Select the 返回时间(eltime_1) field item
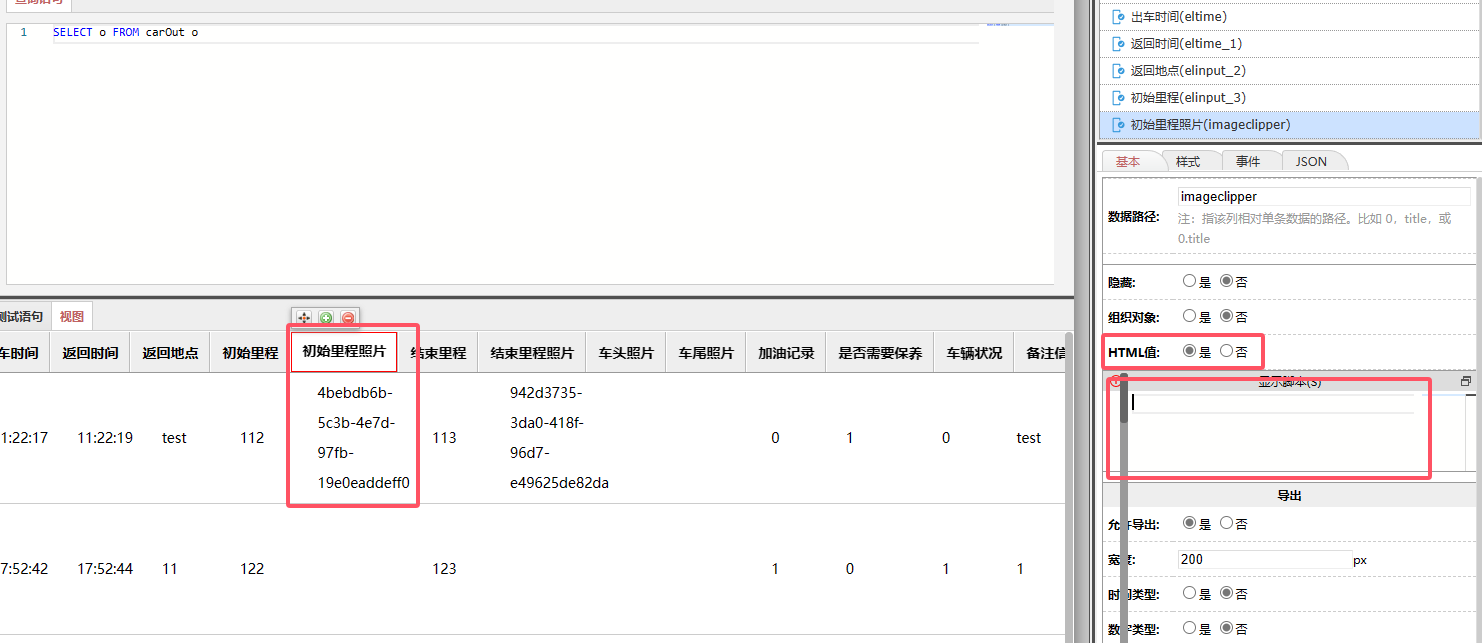The width and height of the screenshot is (1482, 643). click(1289, 44)
